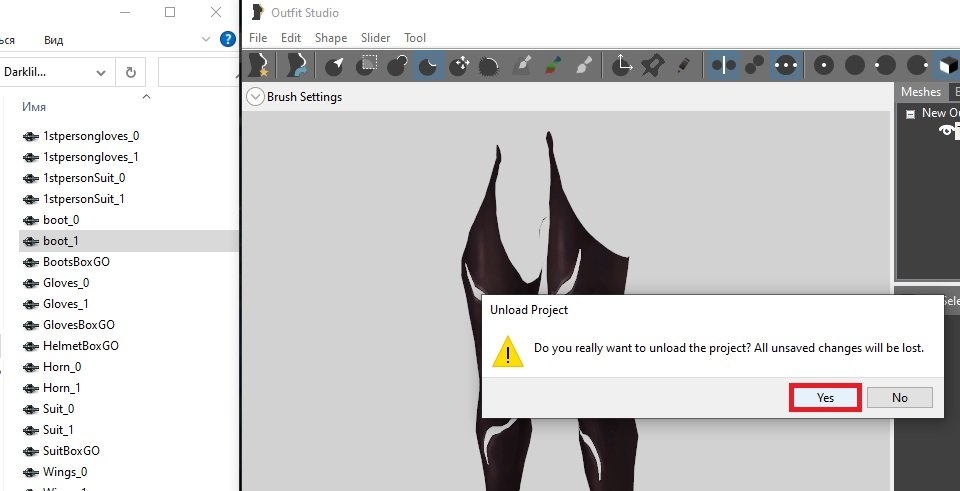960x491 pixels.
Task: Click the Load Project toolbar icon
Action: (296, 66)
